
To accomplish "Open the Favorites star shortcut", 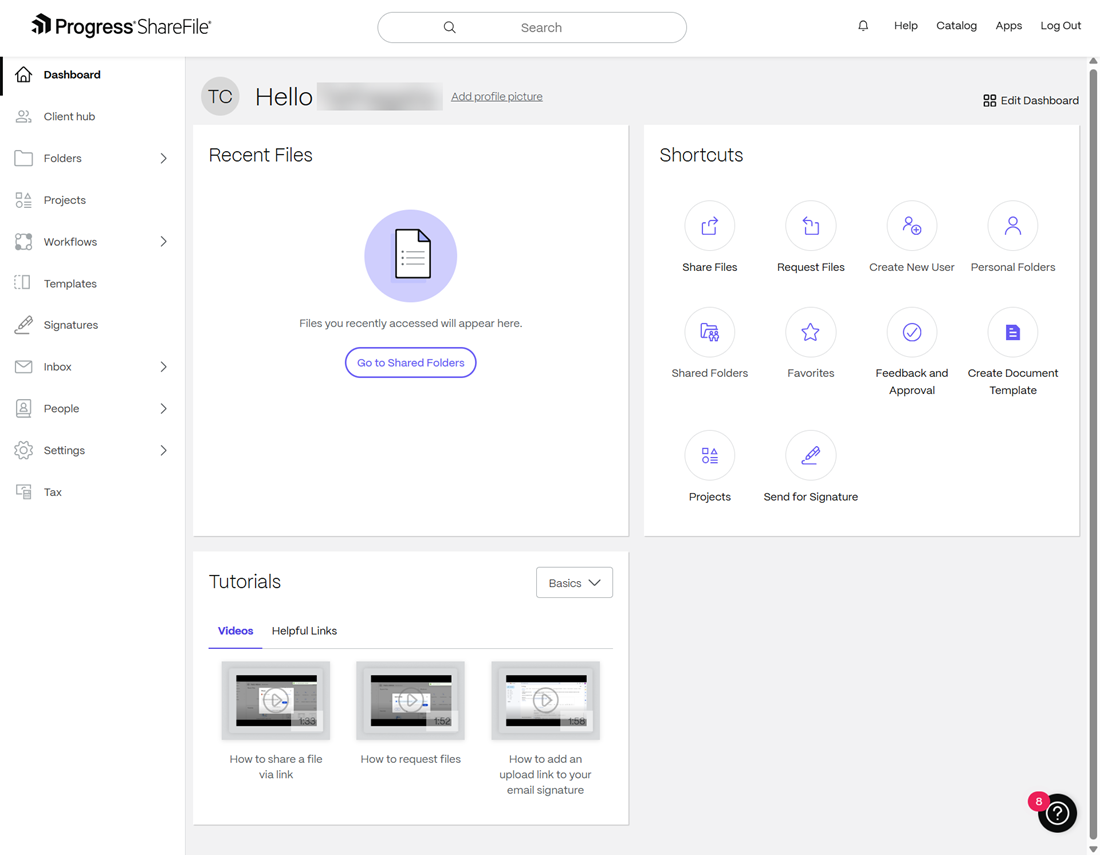I will (810, 332).
